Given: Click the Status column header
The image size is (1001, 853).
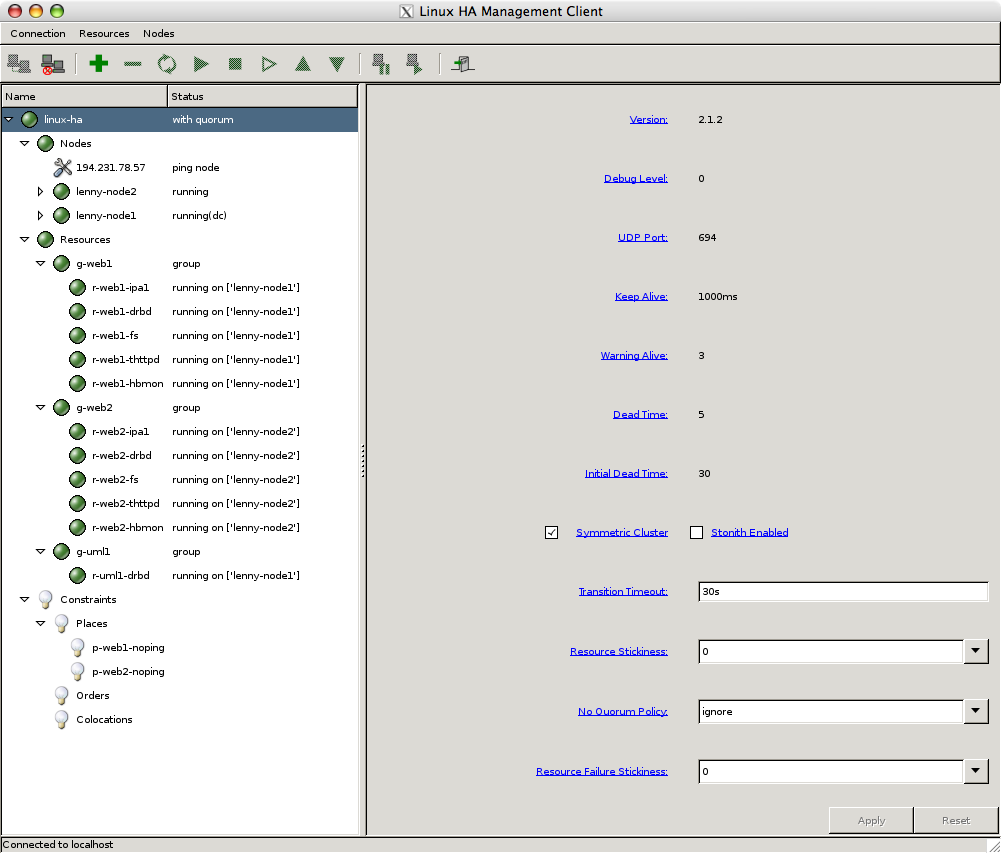Looking at the screenshot, I should 262,96.
